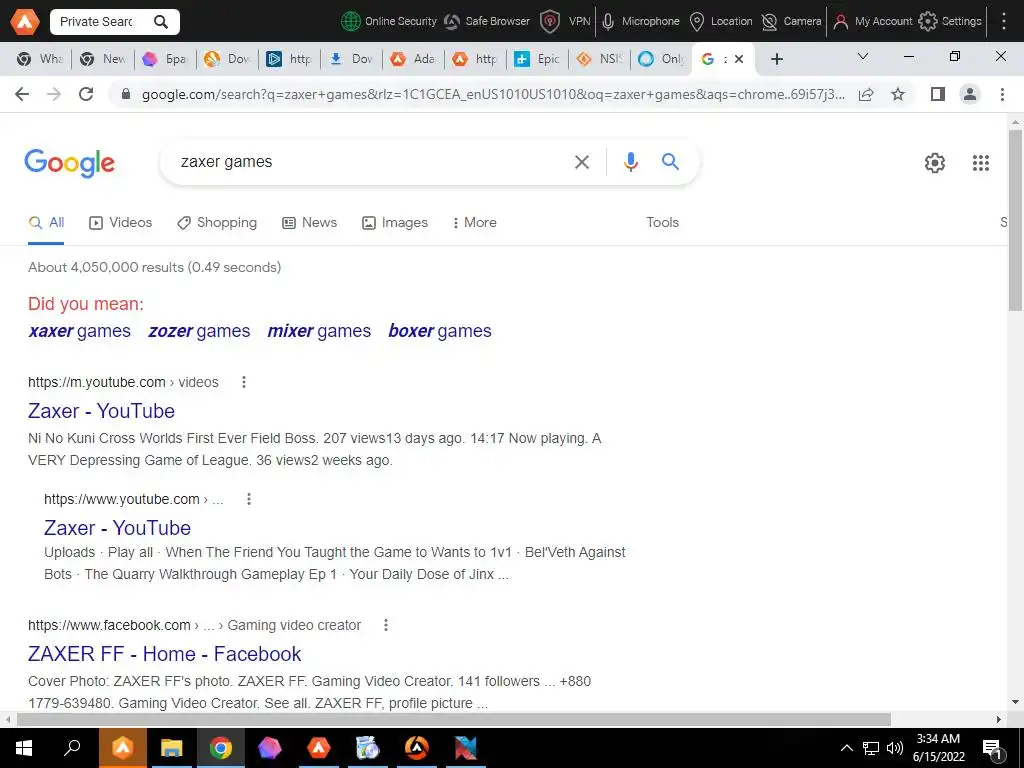Close the active Google tab
Viewport: 1024px width, 768px height.
tap(739, 59)
